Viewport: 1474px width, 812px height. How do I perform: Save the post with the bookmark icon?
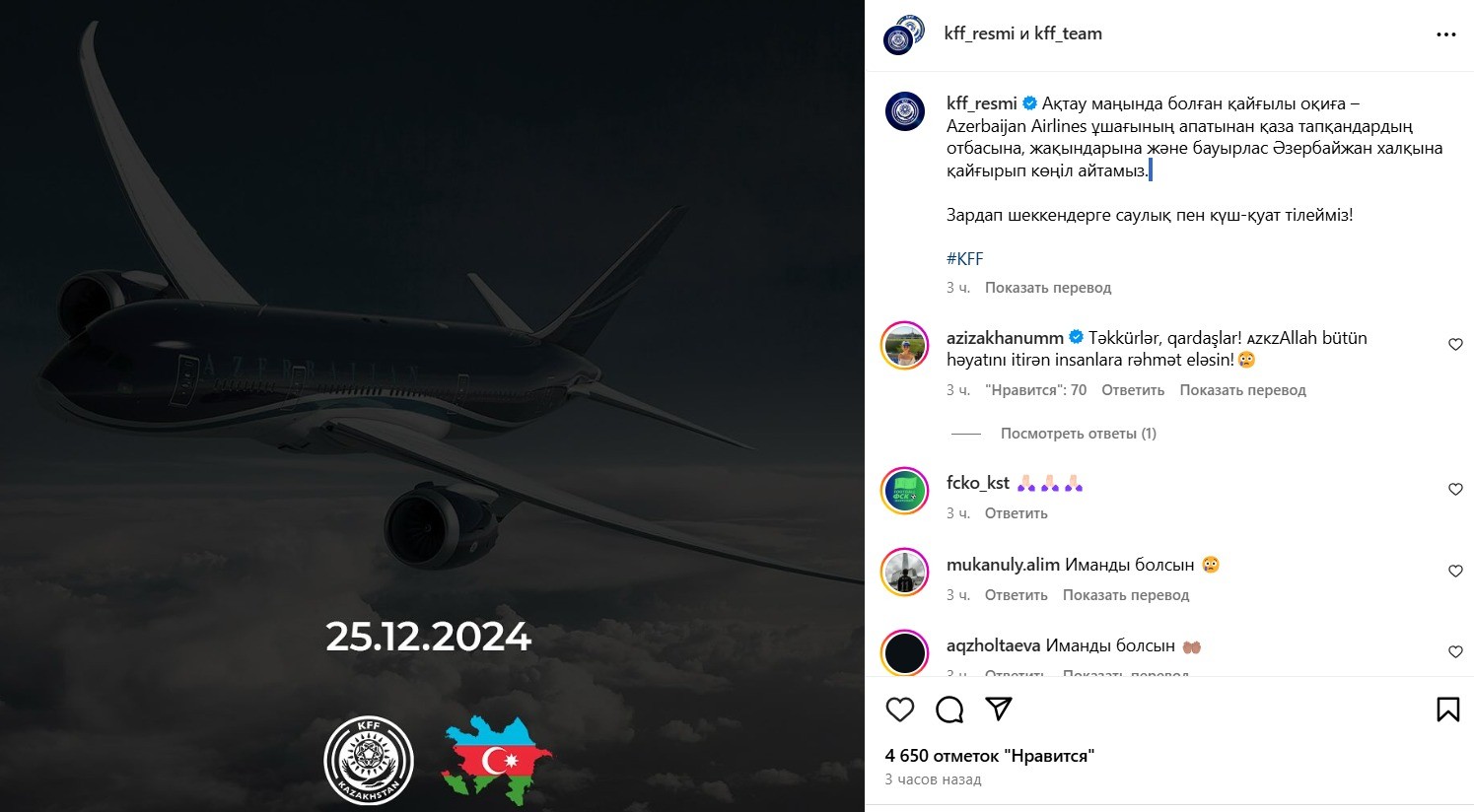coord(1447,710)
